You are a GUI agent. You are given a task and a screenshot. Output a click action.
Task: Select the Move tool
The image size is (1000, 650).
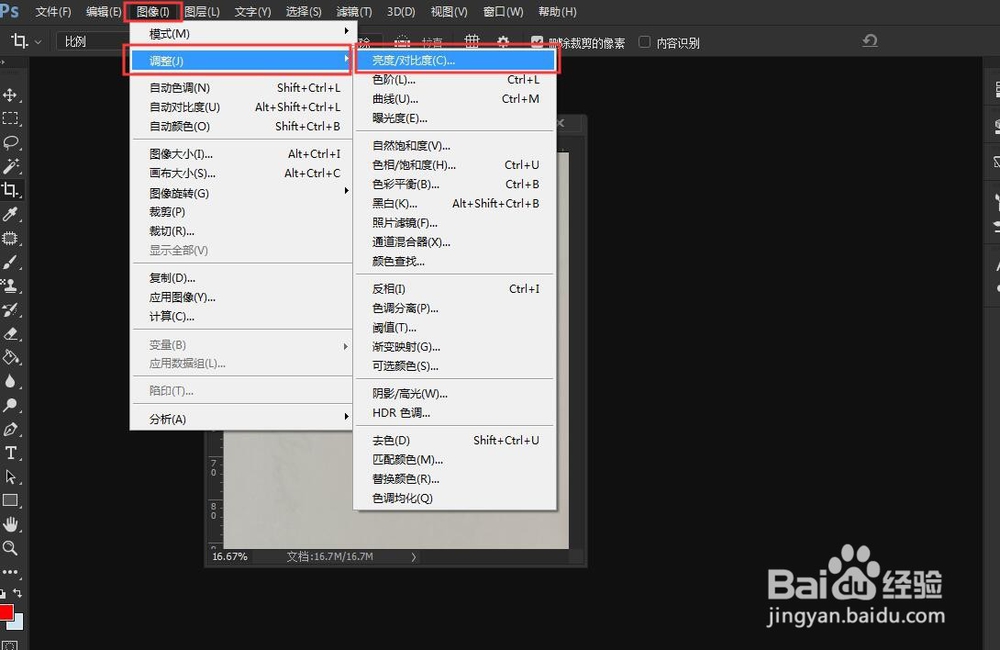point(10,95)
